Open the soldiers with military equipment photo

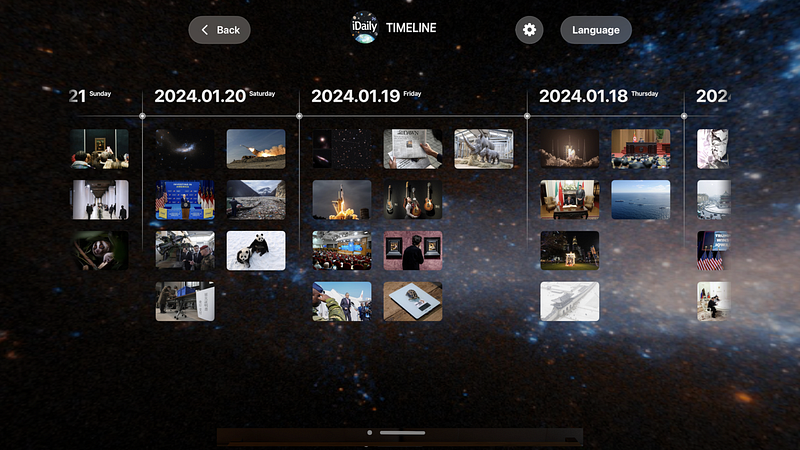pyautogui.click(x=185, y=251)
